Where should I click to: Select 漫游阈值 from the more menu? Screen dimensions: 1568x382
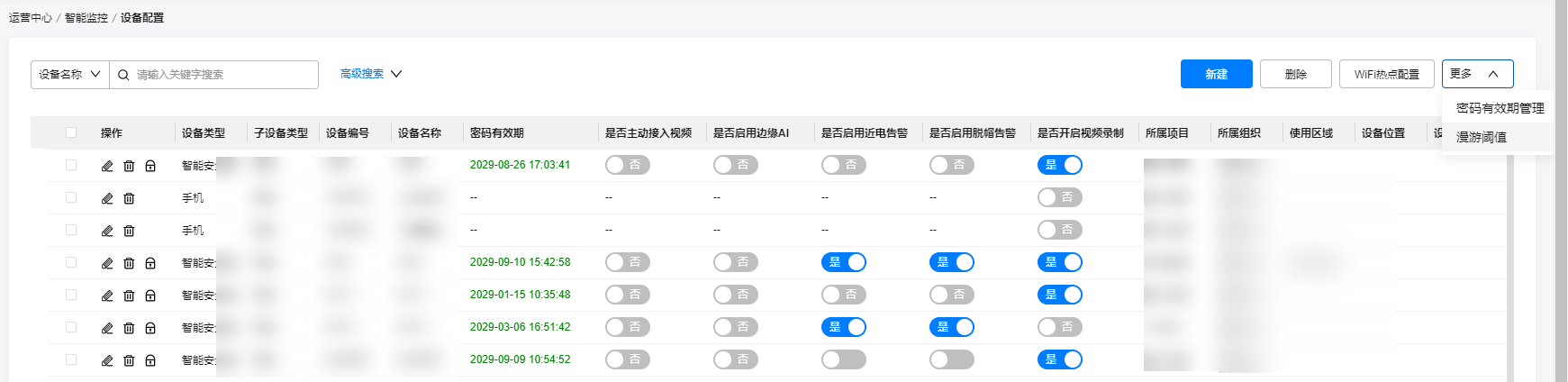click(1482, 137)
